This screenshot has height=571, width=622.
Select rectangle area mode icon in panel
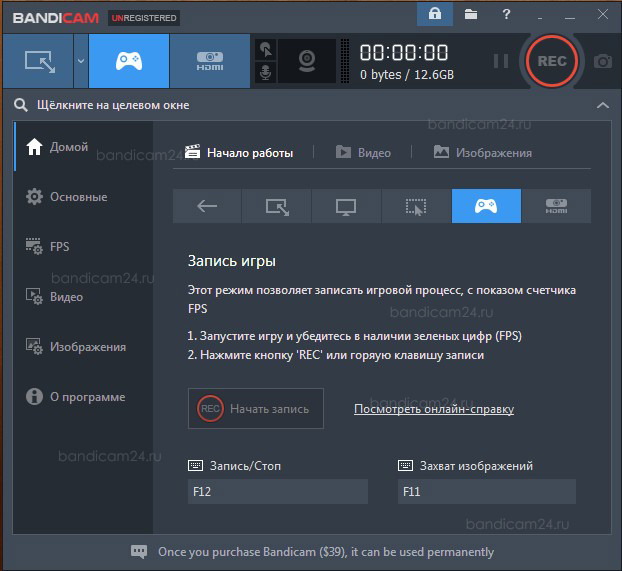[x=277, y=206]
